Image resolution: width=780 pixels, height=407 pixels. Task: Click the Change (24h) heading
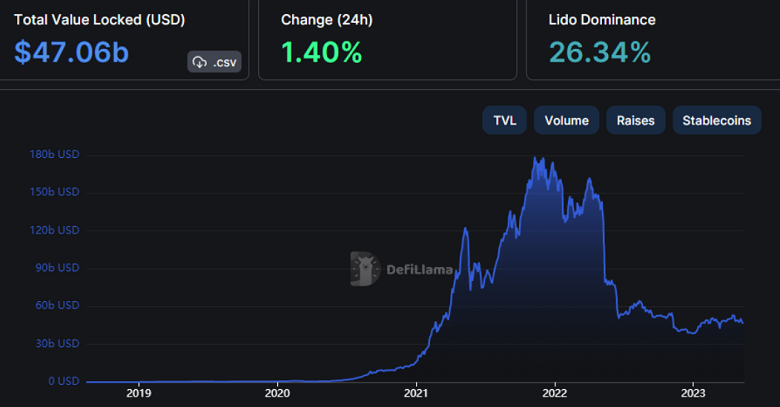(x=323, y=19)
